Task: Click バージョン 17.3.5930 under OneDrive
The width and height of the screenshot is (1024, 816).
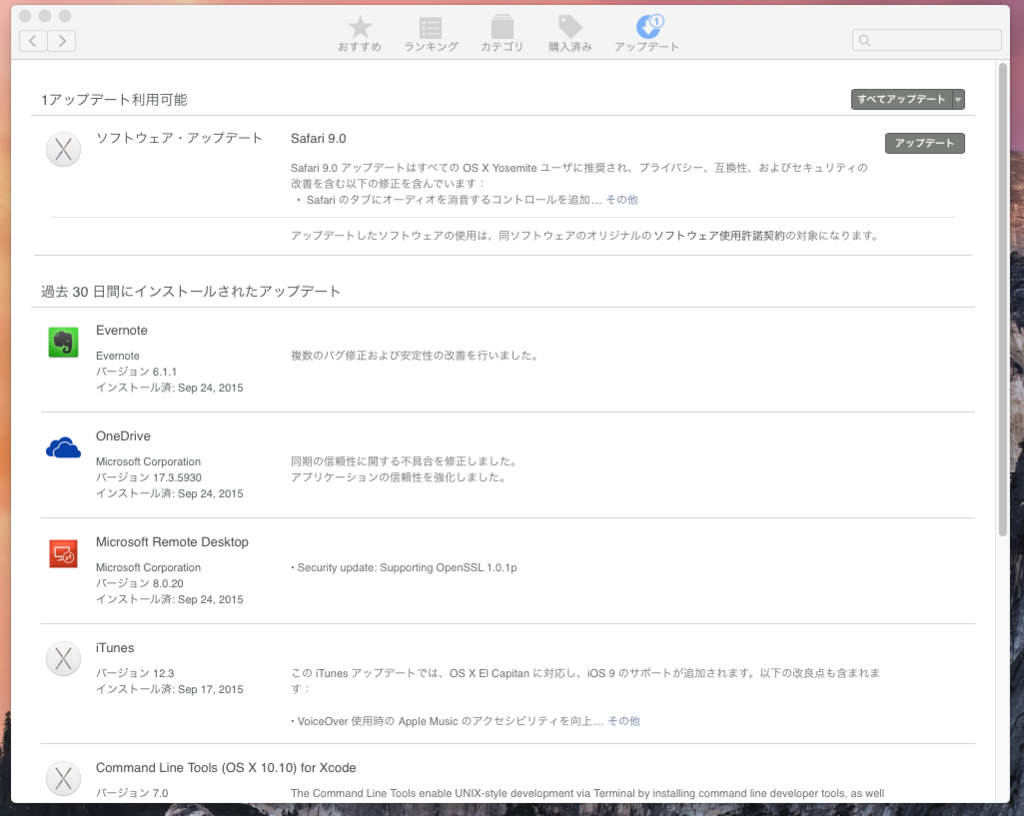Action: pyautogui.click(x=148, y=477)
